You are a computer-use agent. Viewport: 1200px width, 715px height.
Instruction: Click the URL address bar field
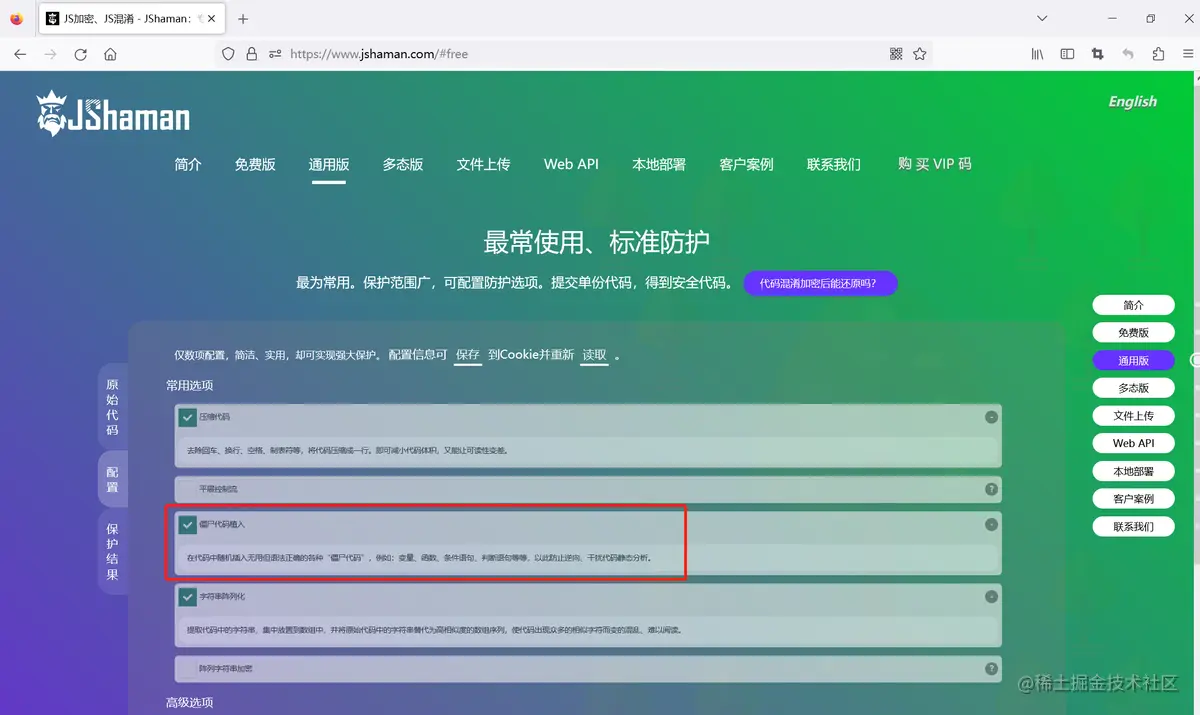(x=574, y=54)
